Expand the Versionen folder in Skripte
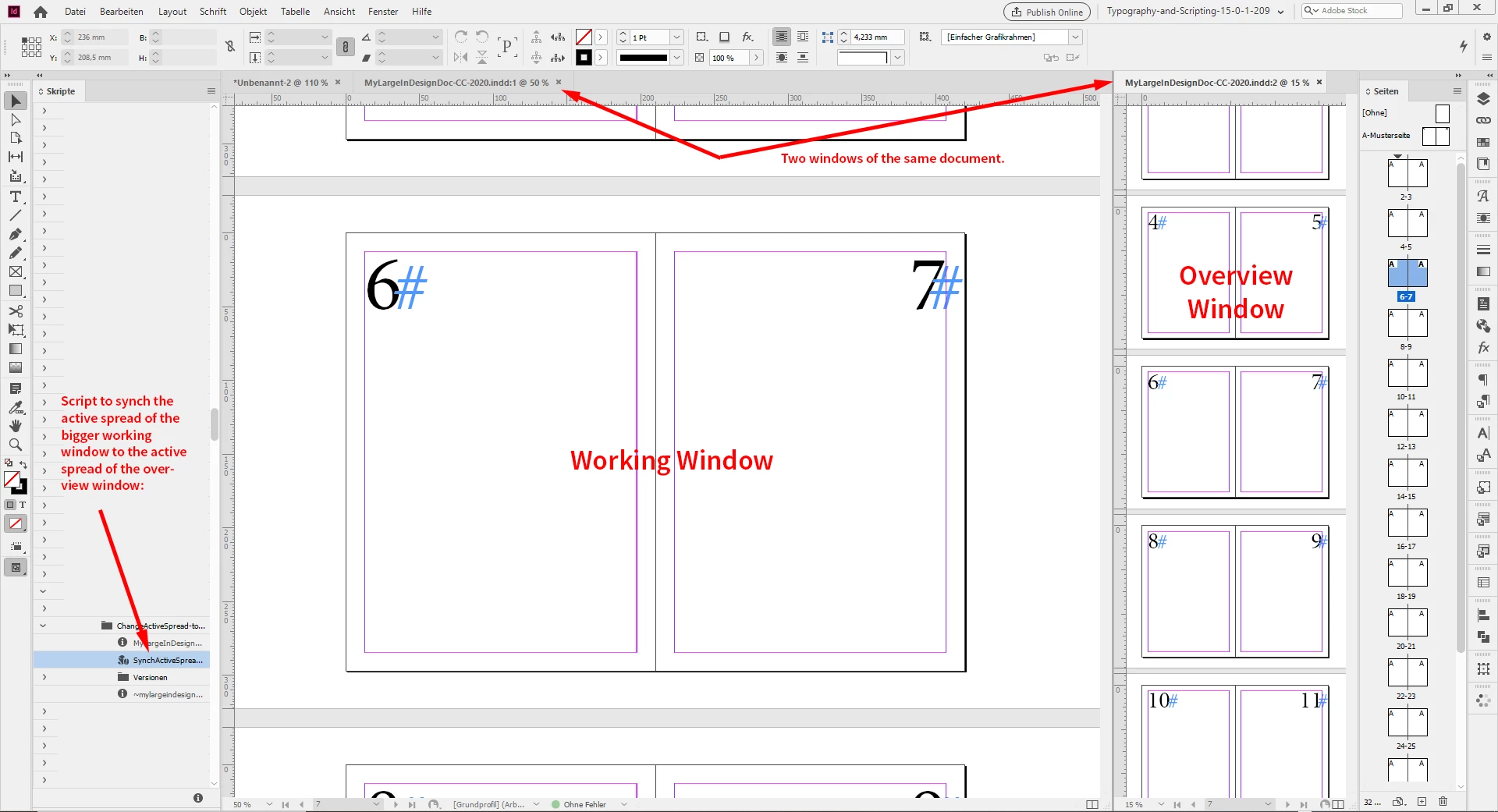 pyautogui.click(x=44, y=677)
